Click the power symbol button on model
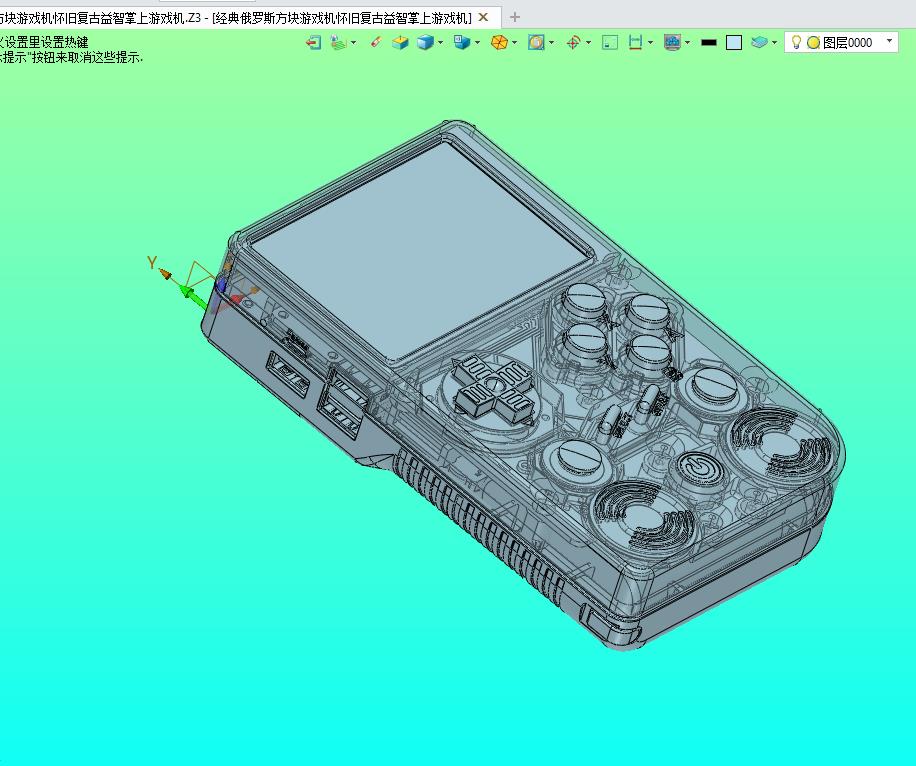Image resolution: width=916 pixels, height=766 pixels. pyautogui.click(x=697, y=467)
